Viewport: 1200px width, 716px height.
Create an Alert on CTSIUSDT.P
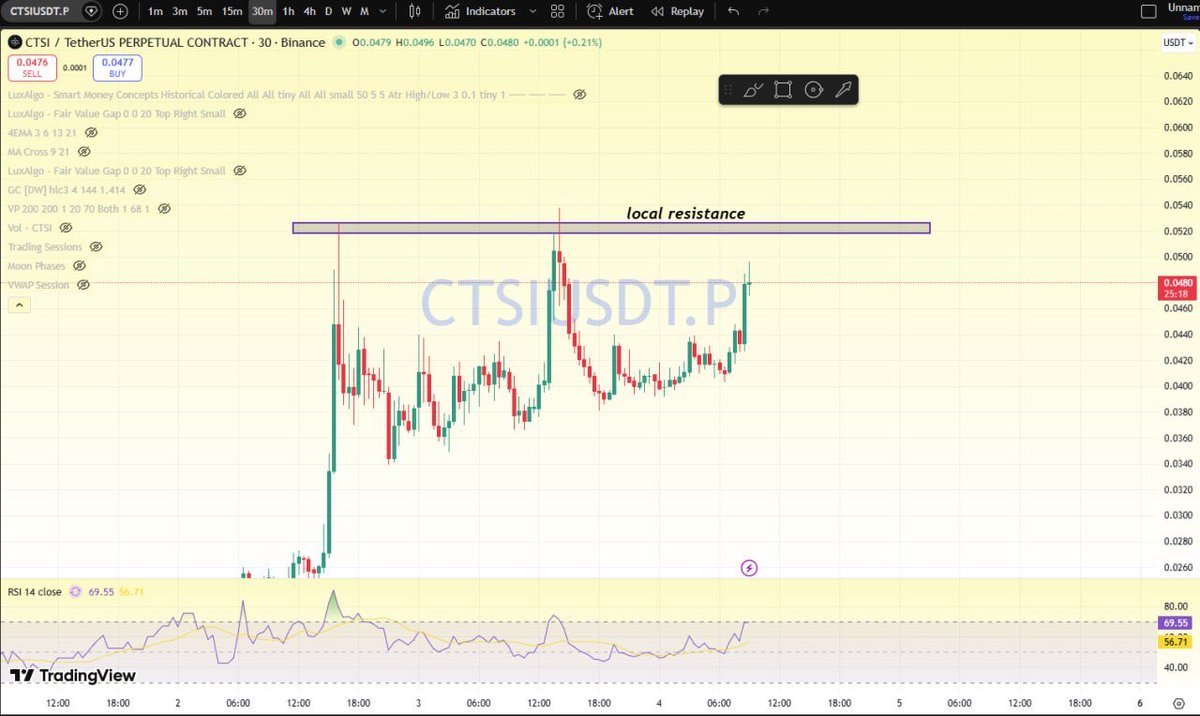[610, 11]
